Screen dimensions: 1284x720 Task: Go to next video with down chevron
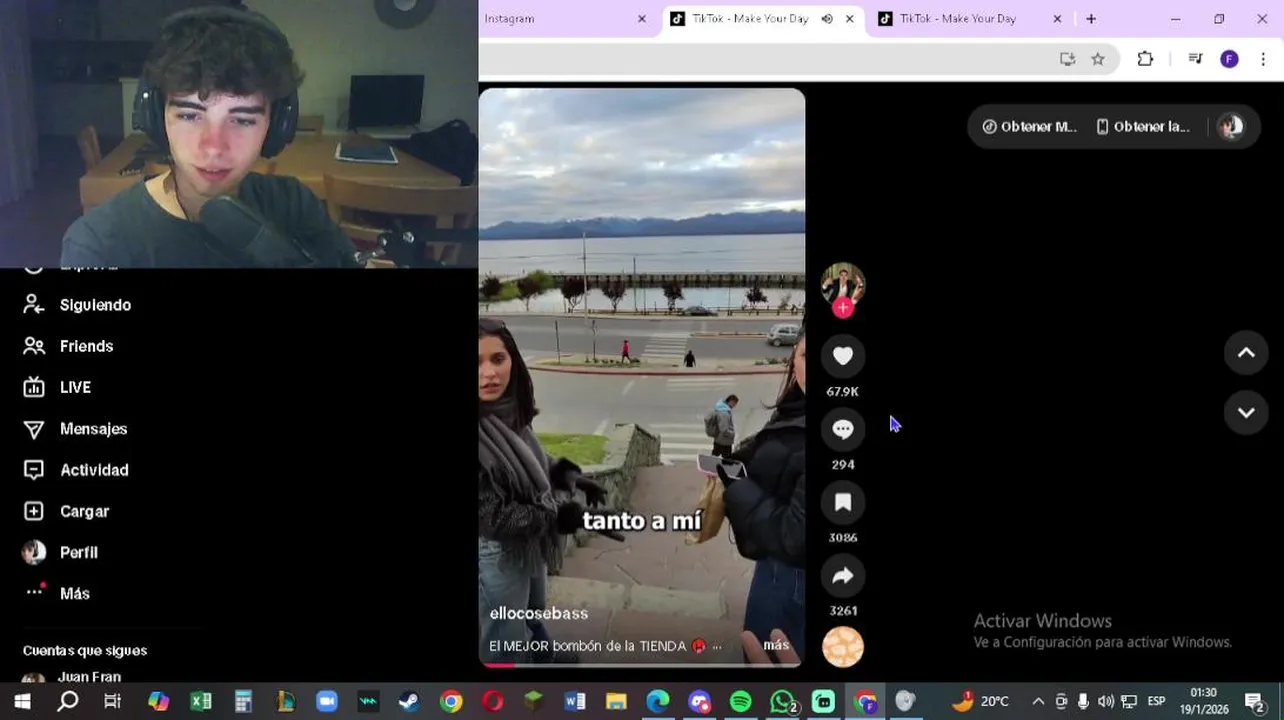click(1246, 412)
